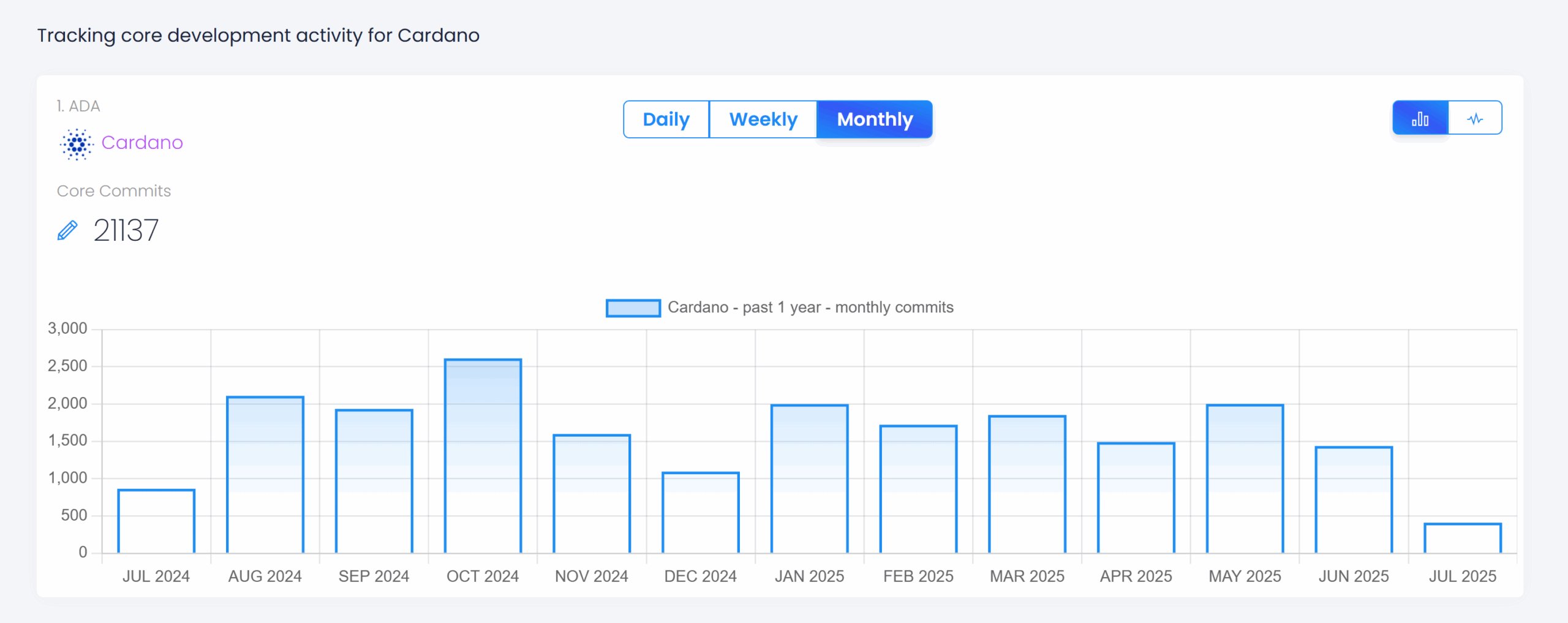Viewport: 1568px width, 623px height.
Task: Click the APR 2025 bar
Action: pos(1136,498)
